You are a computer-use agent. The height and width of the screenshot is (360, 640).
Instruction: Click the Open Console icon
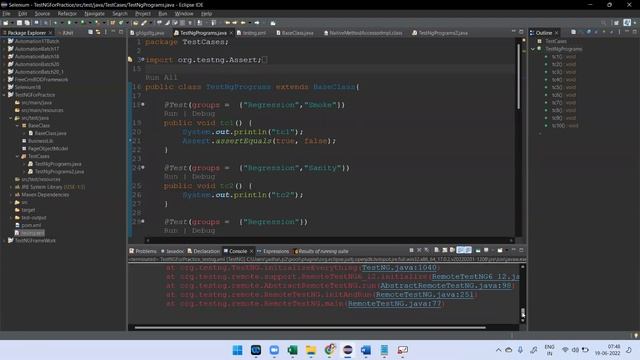(500, 250)
